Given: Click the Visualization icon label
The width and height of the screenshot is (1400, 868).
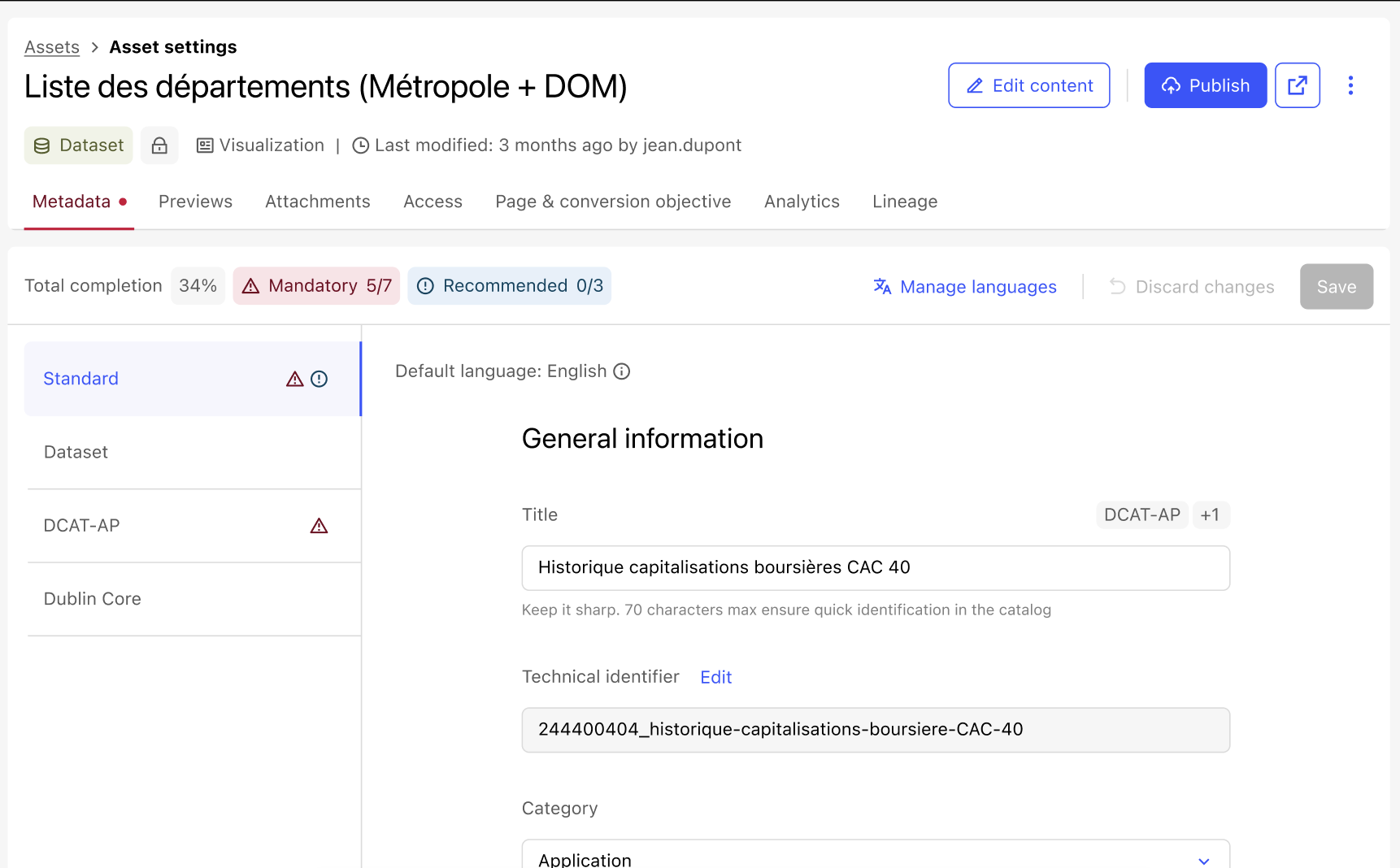Looking at the screenshot, I should (260, 145).
